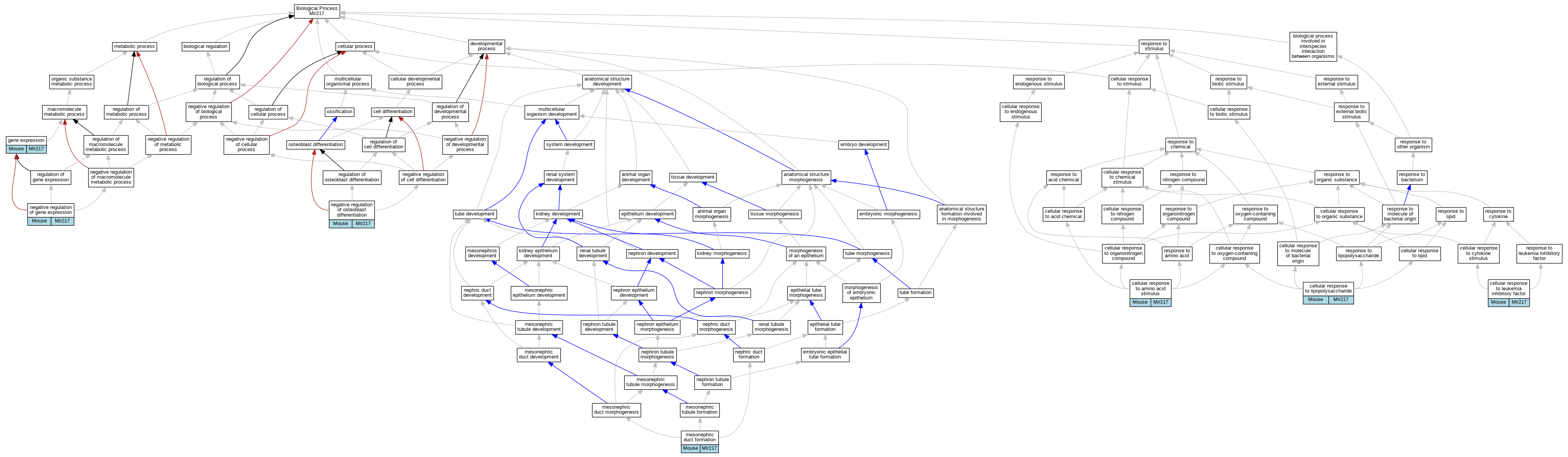Viewport: 1568px width, 457px height.
Task: Click 'macromolecule metabolic process' node
Action: (64, 112)
